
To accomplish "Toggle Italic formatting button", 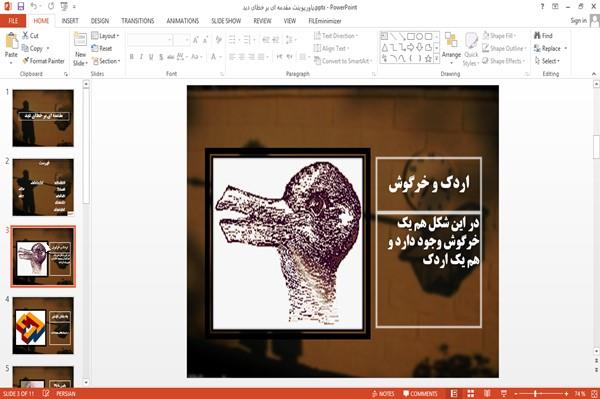I will (x=141, y=57).
